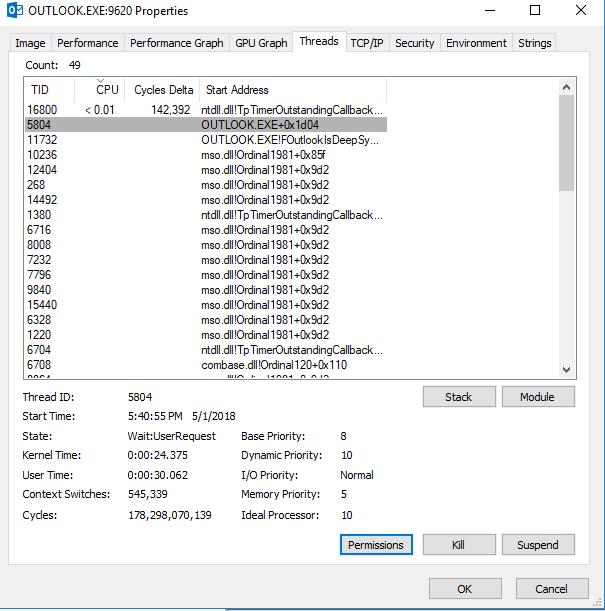The width and height of the screenshot is (605, 611).
Task: Select thread 6708 combase.dll row
Action: click(206, 365)
